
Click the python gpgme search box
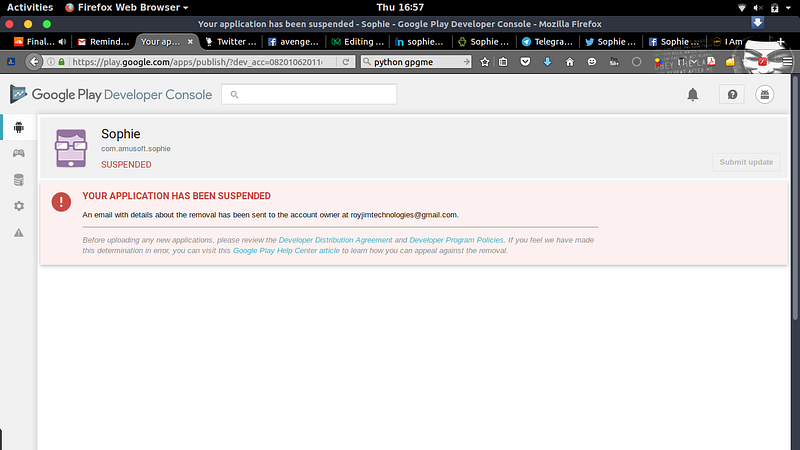coord(416,62)
